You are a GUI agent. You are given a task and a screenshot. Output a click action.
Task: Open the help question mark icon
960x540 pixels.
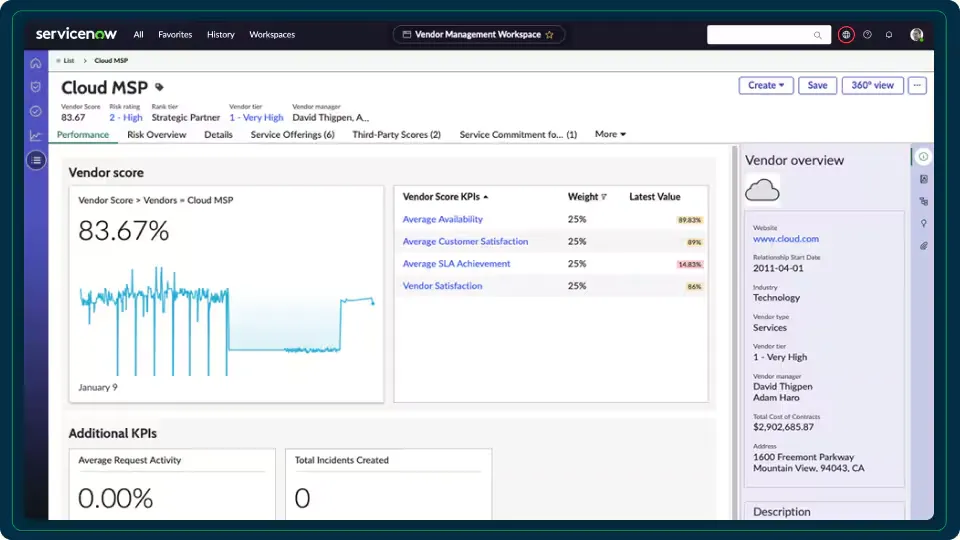click(867, 35)
